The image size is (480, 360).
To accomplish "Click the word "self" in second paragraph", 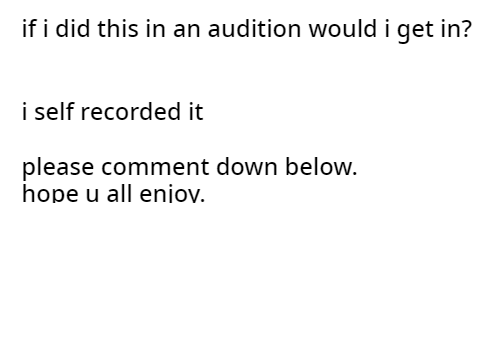I will [x=54, y=111].
